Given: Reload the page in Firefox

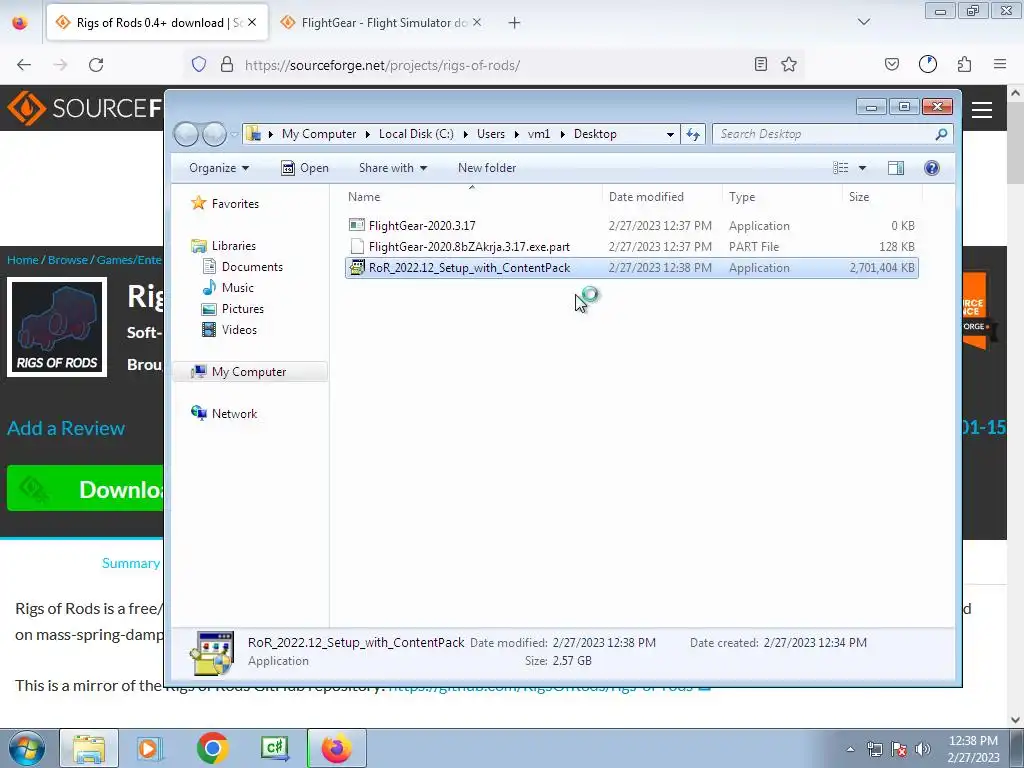Looking at the screenshot, I should 96,65.
